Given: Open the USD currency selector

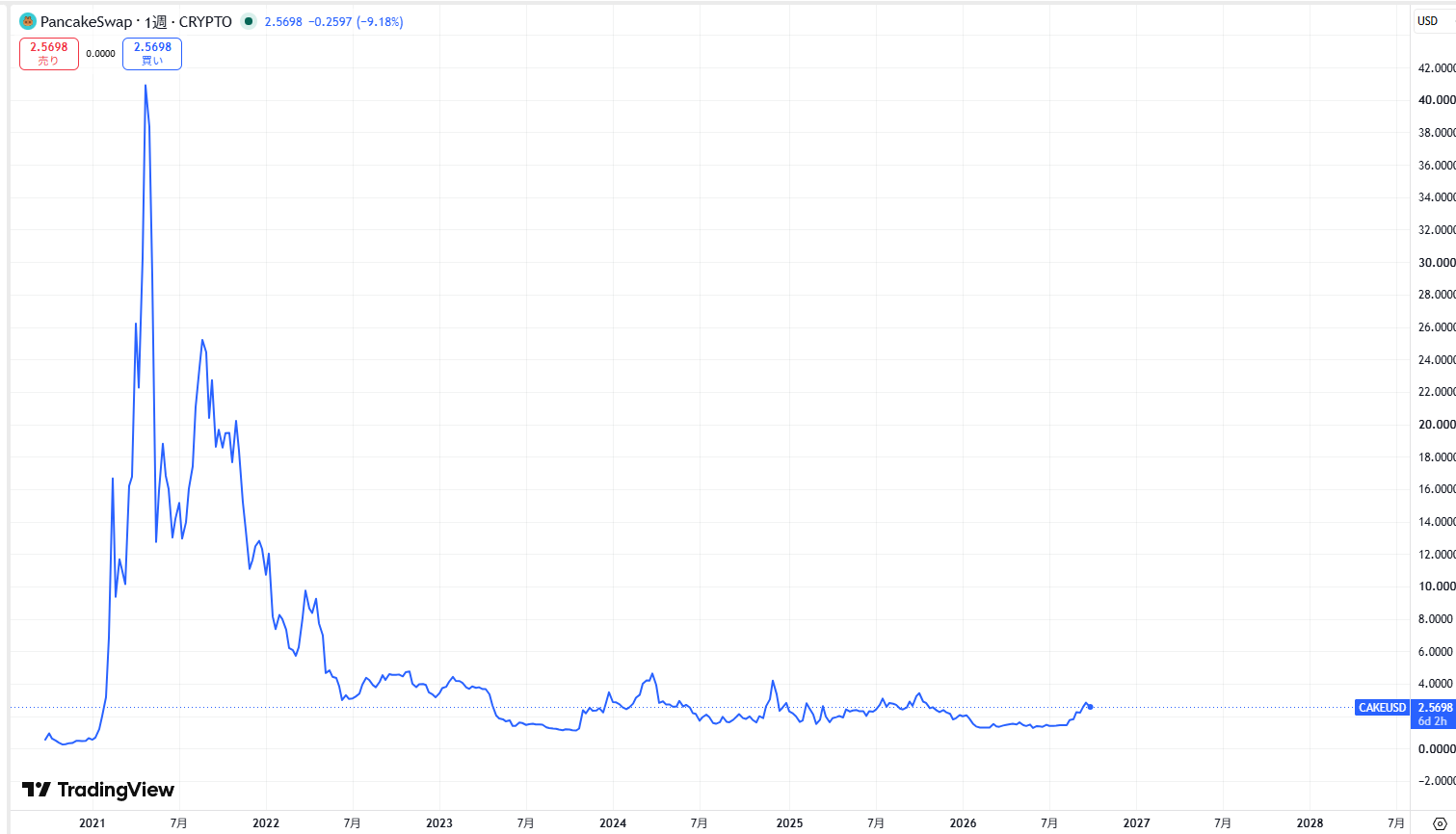Looking at the screenshot, I should tap(1428, 21).
